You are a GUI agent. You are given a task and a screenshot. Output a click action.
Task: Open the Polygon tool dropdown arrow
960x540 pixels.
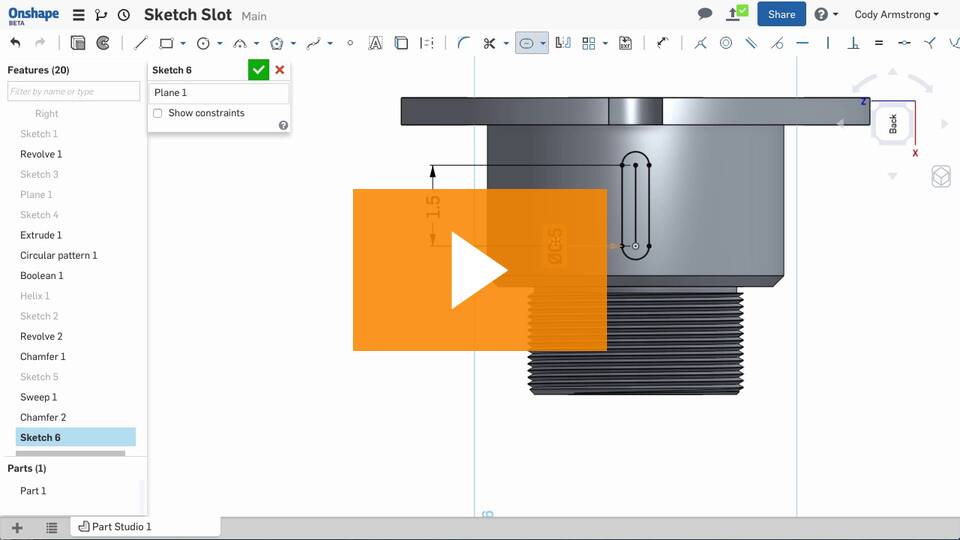click(293, 43)
